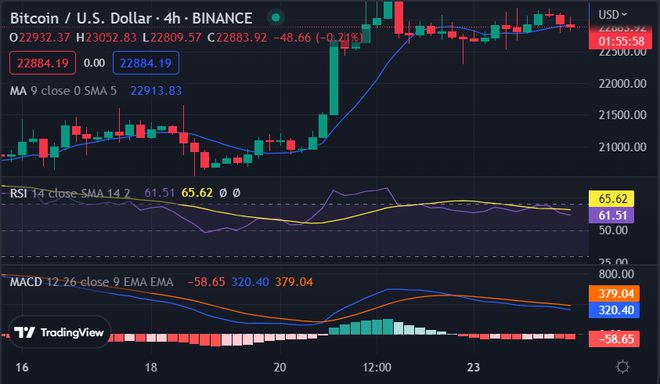This screenshot has height=384, width=660.
Task: Click the TradingView logo
Action: [x=59, y=333]
